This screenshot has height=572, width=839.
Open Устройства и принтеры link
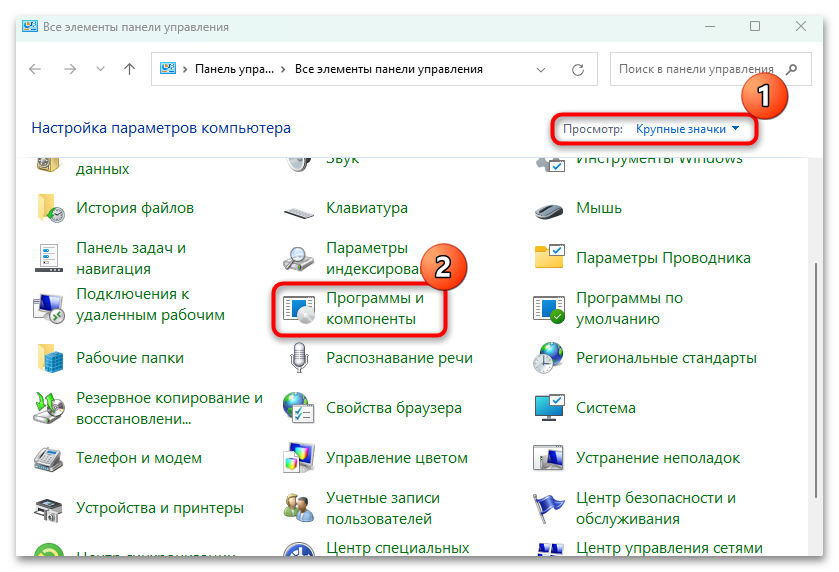pos(160,508)
